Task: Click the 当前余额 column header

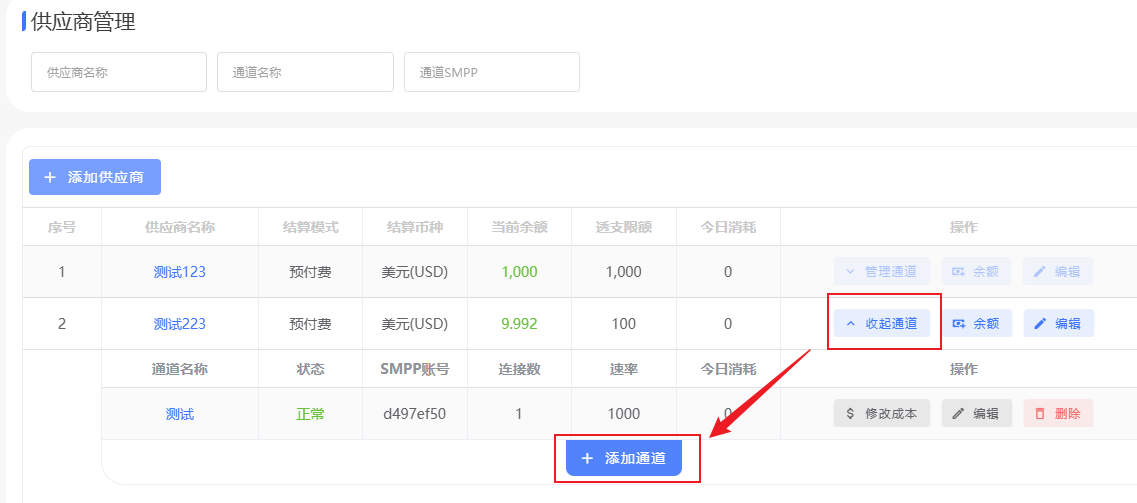Action: click(x=519, y=227)
